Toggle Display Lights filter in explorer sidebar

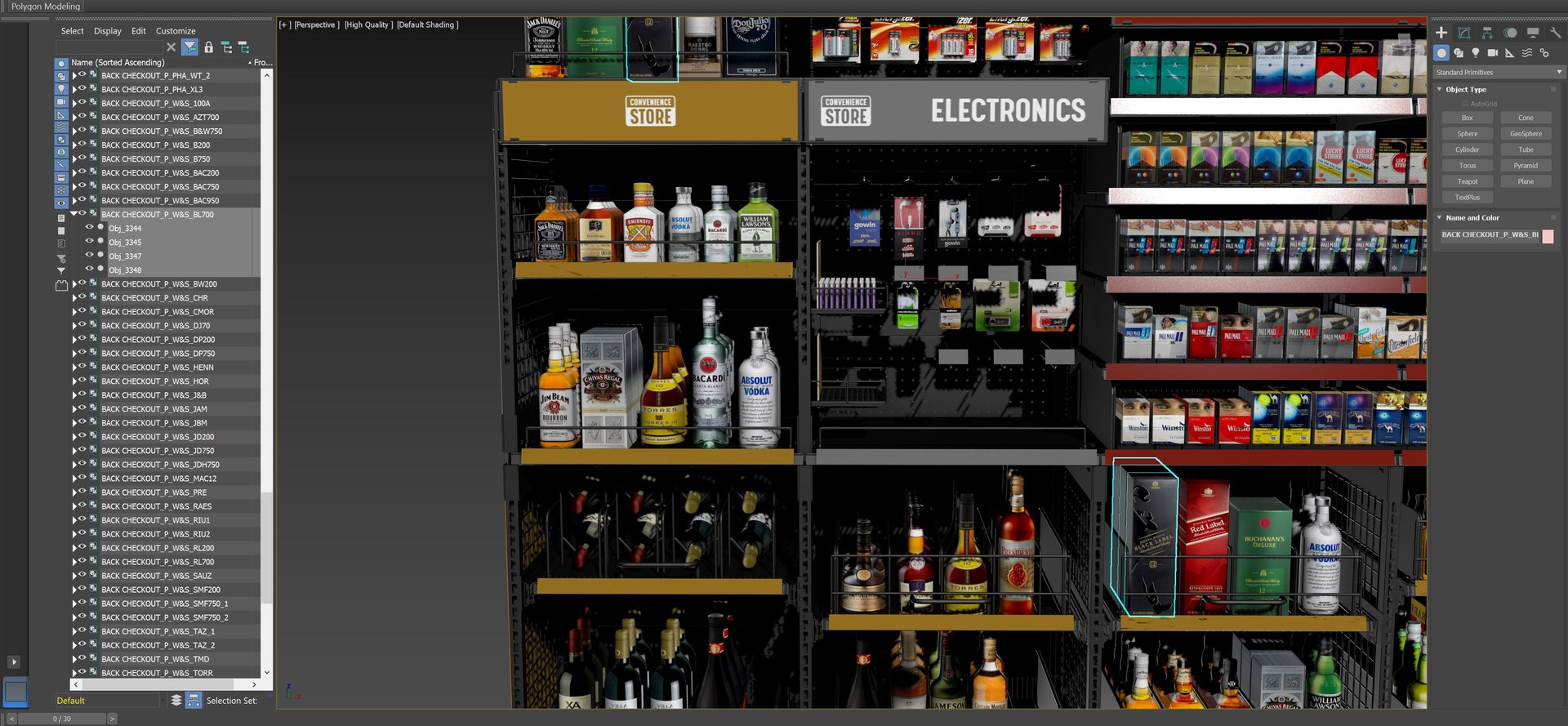tap(61, 89)
